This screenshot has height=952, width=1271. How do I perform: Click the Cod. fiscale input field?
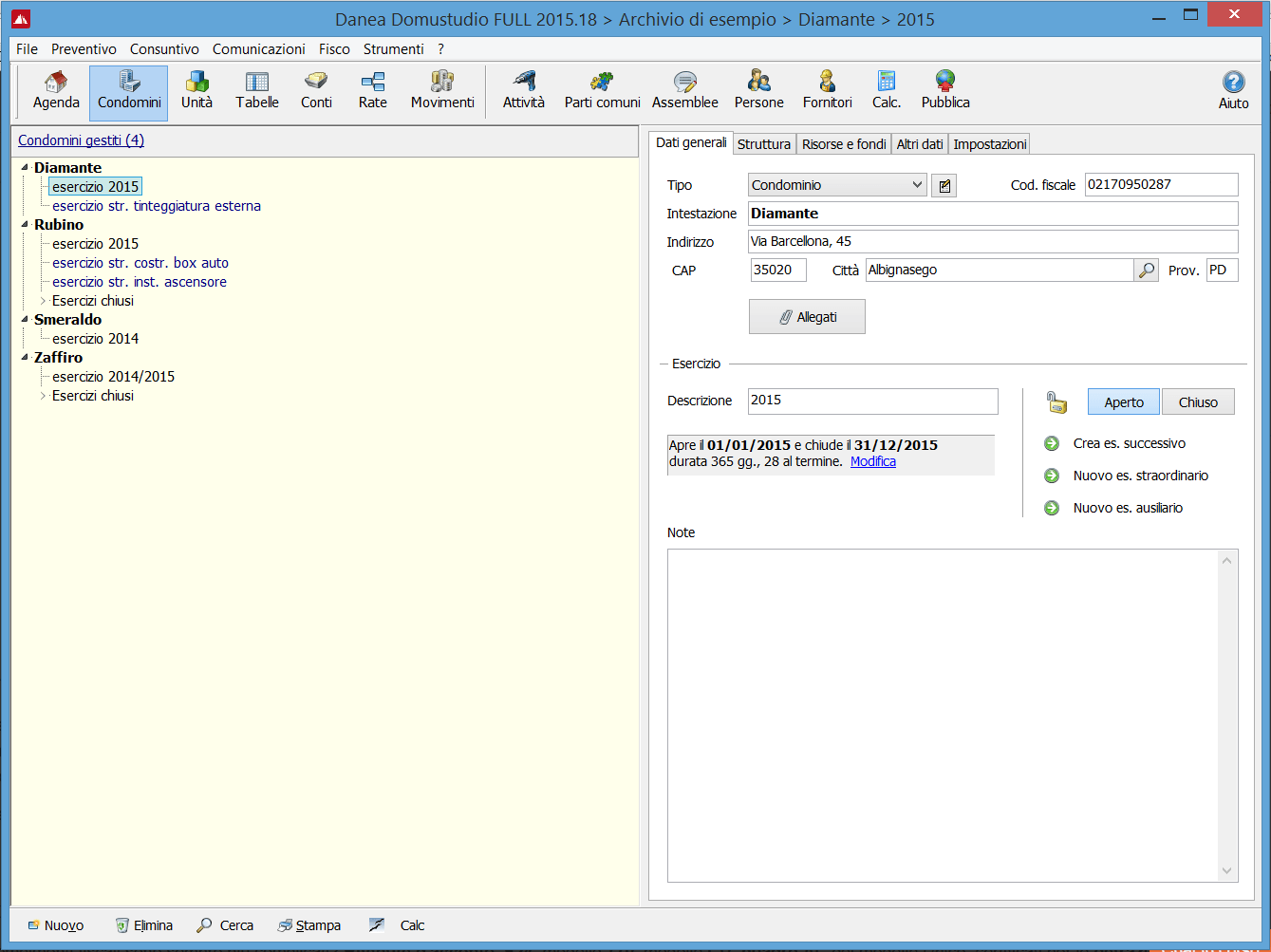(1161, 184)
